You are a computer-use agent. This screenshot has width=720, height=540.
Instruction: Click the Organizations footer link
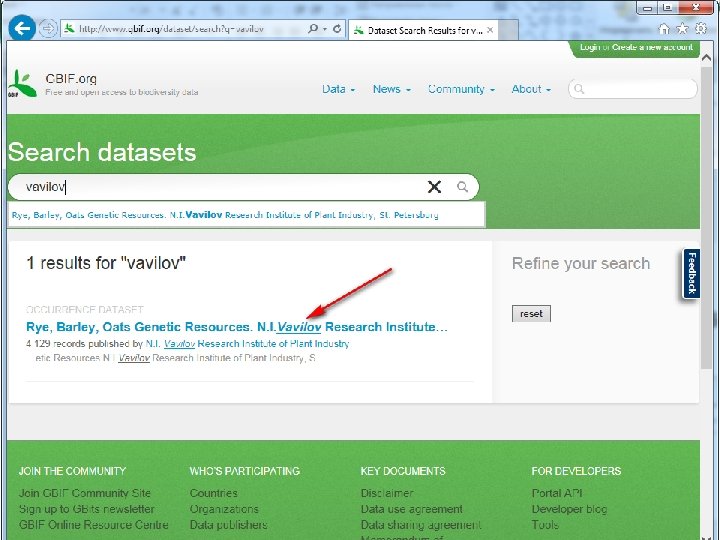click(224, 509)
